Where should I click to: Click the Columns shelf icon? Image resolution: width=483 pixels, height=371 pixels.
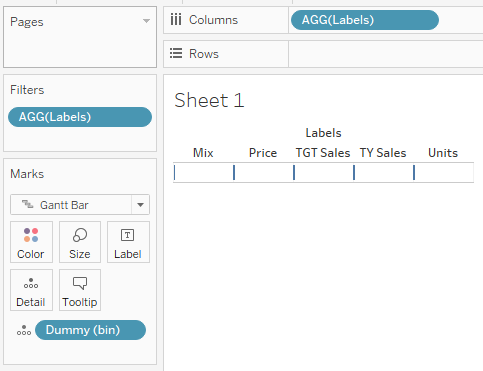click(x=176, y=20)
